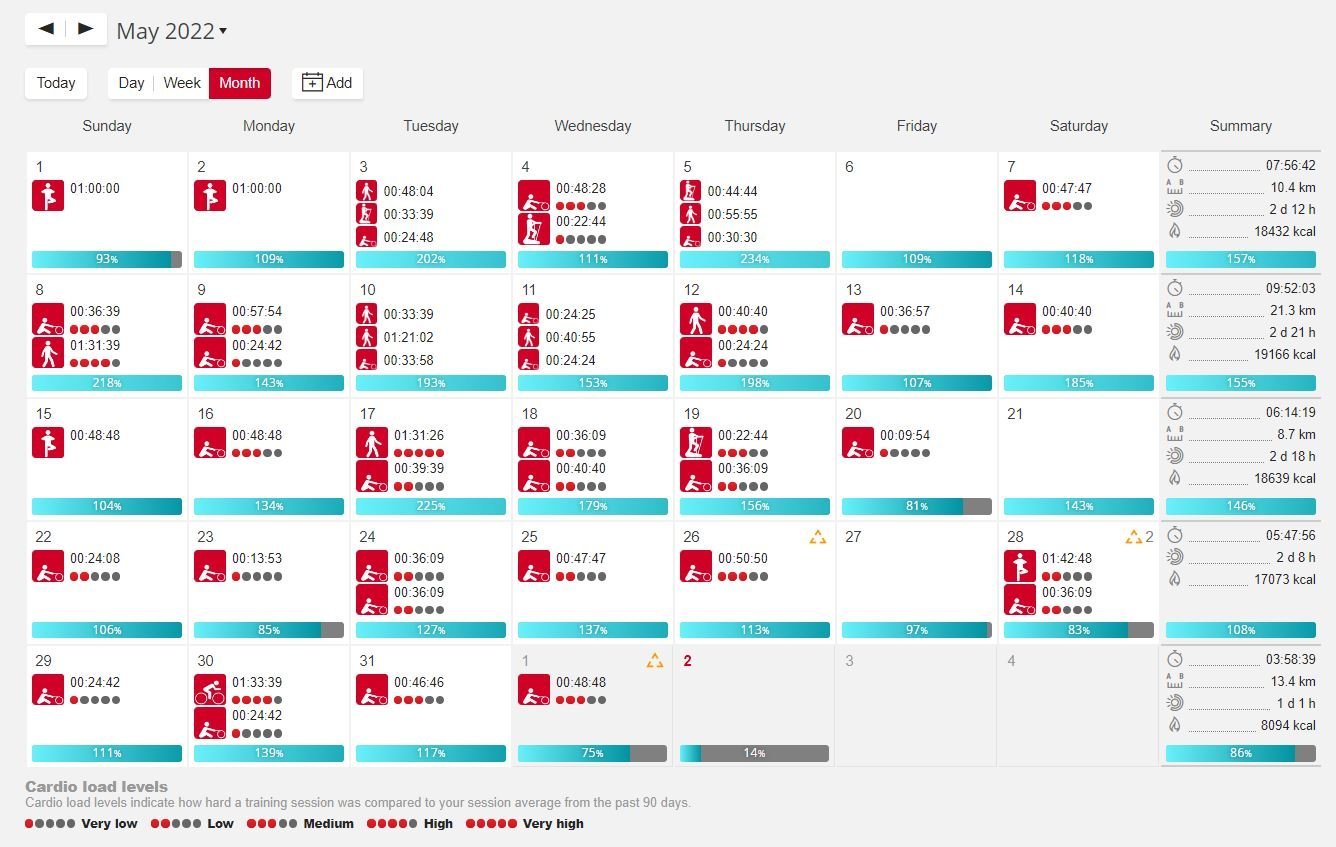
Task: Open the 01:31:26 walking session on May 17
Action: [x=372, y=443]
